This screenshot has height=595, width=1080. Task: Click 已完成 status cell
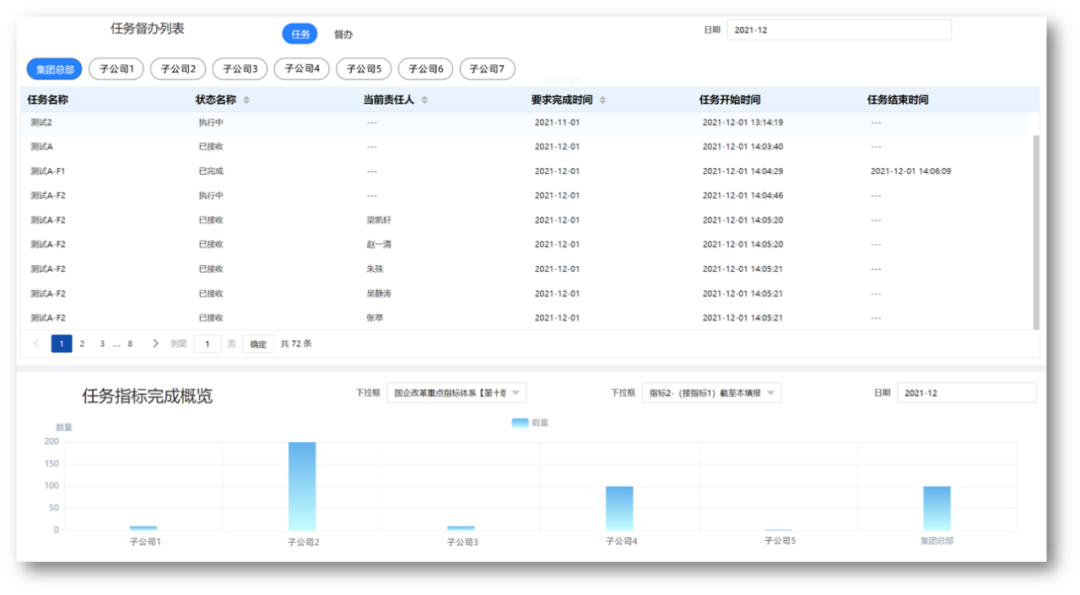pyautogui.click(x=211, y=171)
